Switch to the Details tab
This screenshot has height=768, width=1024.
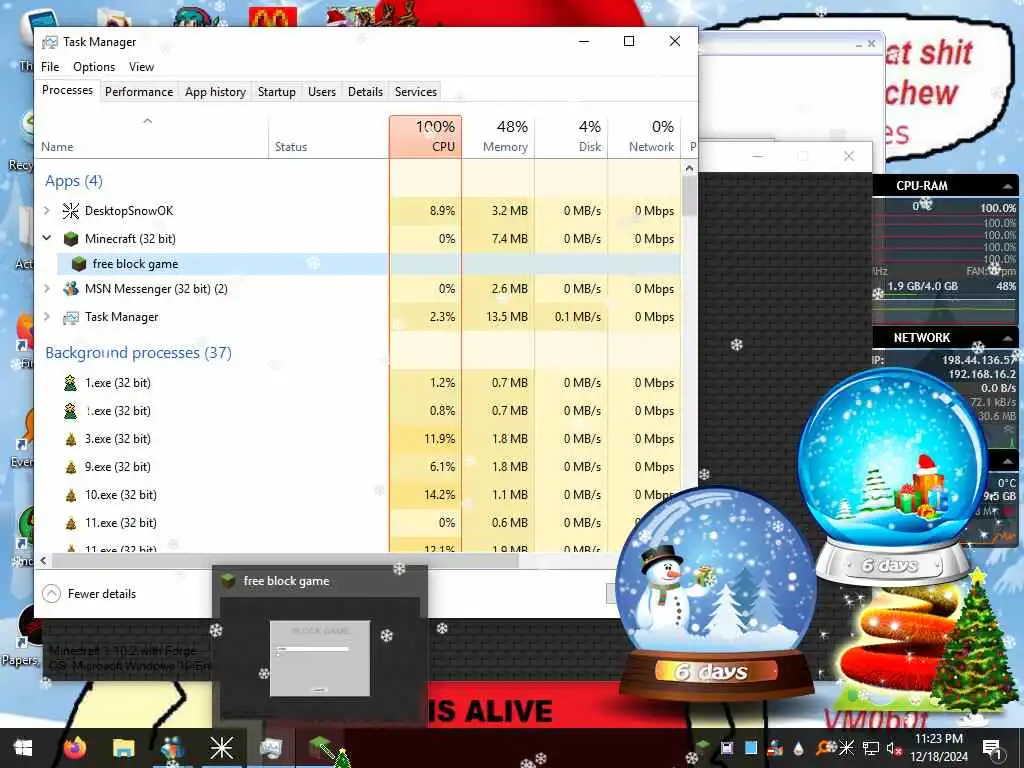coord(365,91)
